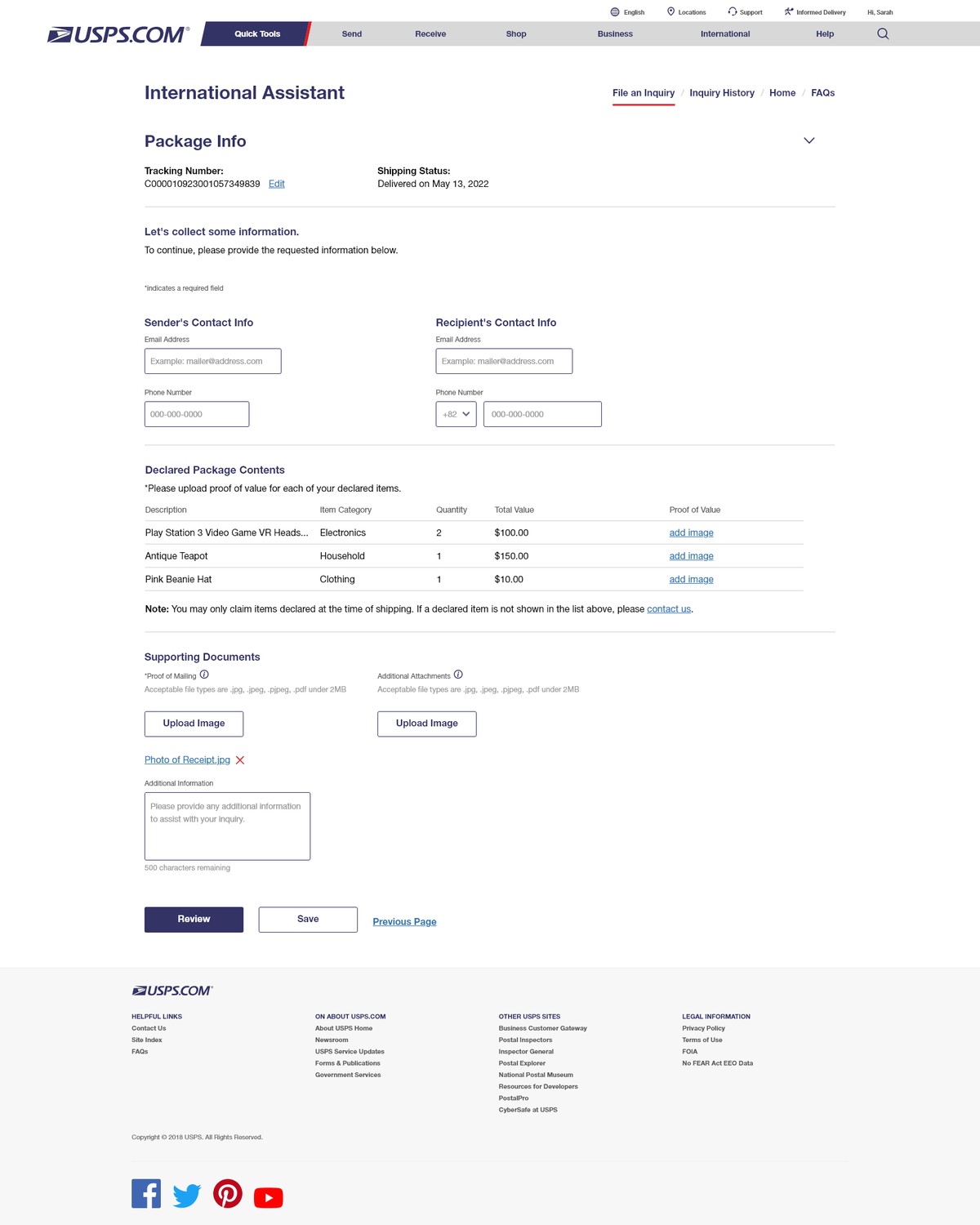
Task: Open Business Customer Gateway footer link
Action: 543,1028
